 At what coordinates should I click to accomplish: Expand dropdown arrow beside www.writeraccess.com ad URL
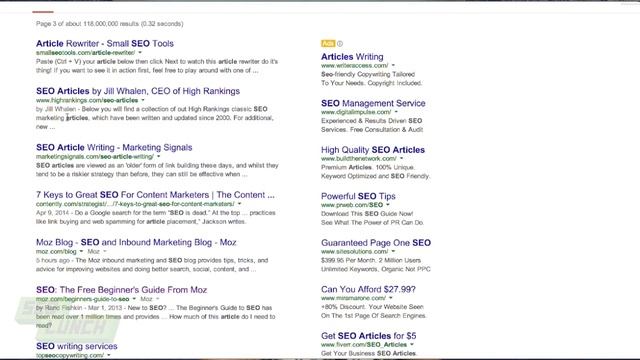(393, 65)
